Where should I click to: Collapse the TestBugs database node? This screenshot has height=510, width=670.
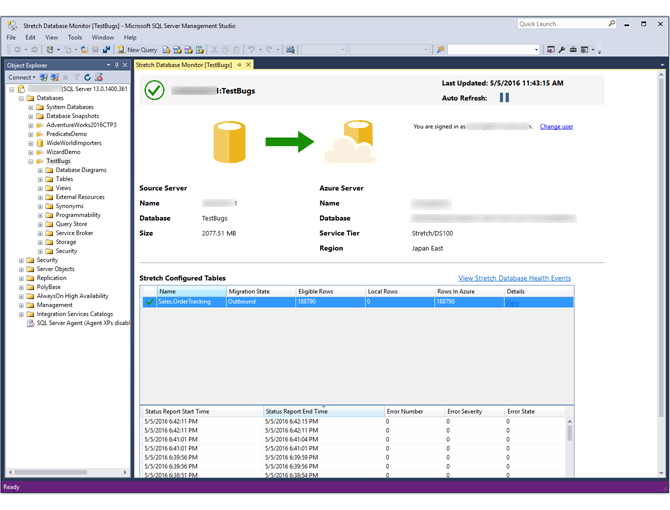click(31, 161)
